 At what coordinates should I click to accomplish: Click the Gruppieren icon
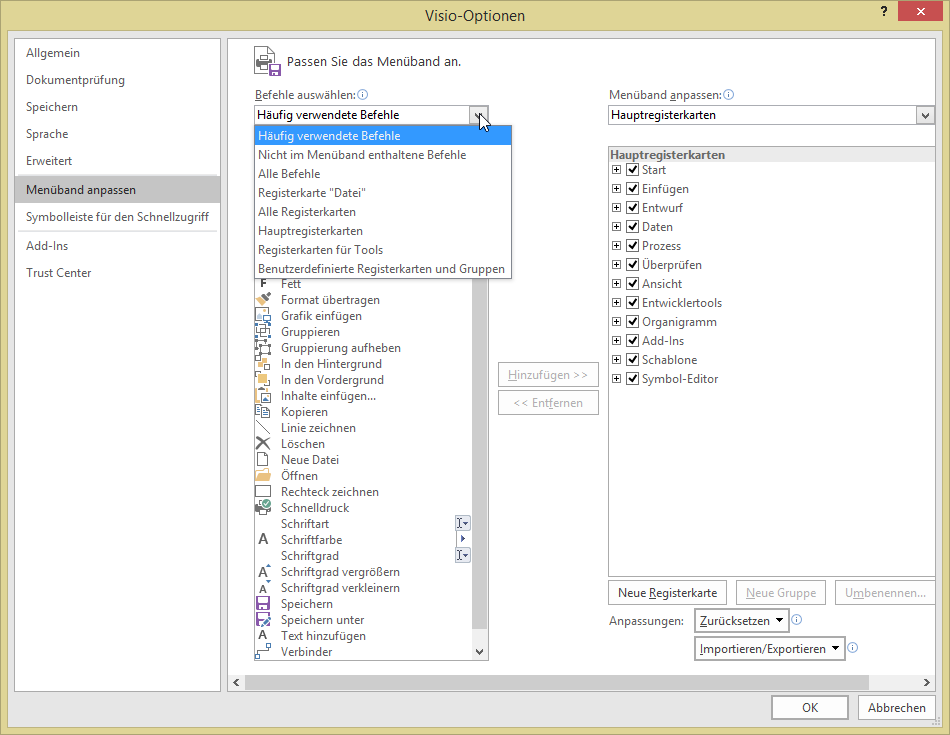(263, 331)
